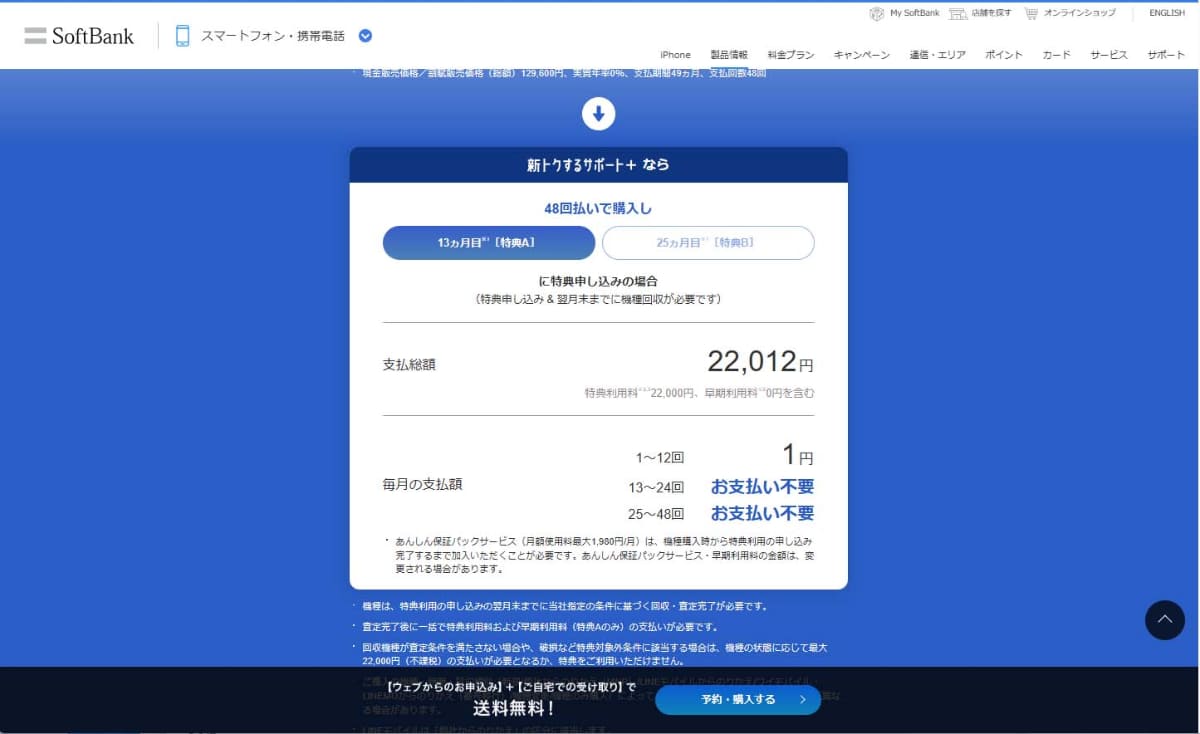Click the 新トクするサポート+ なら header
This screenshot has width=1200, height=734.
pos(598,165)
